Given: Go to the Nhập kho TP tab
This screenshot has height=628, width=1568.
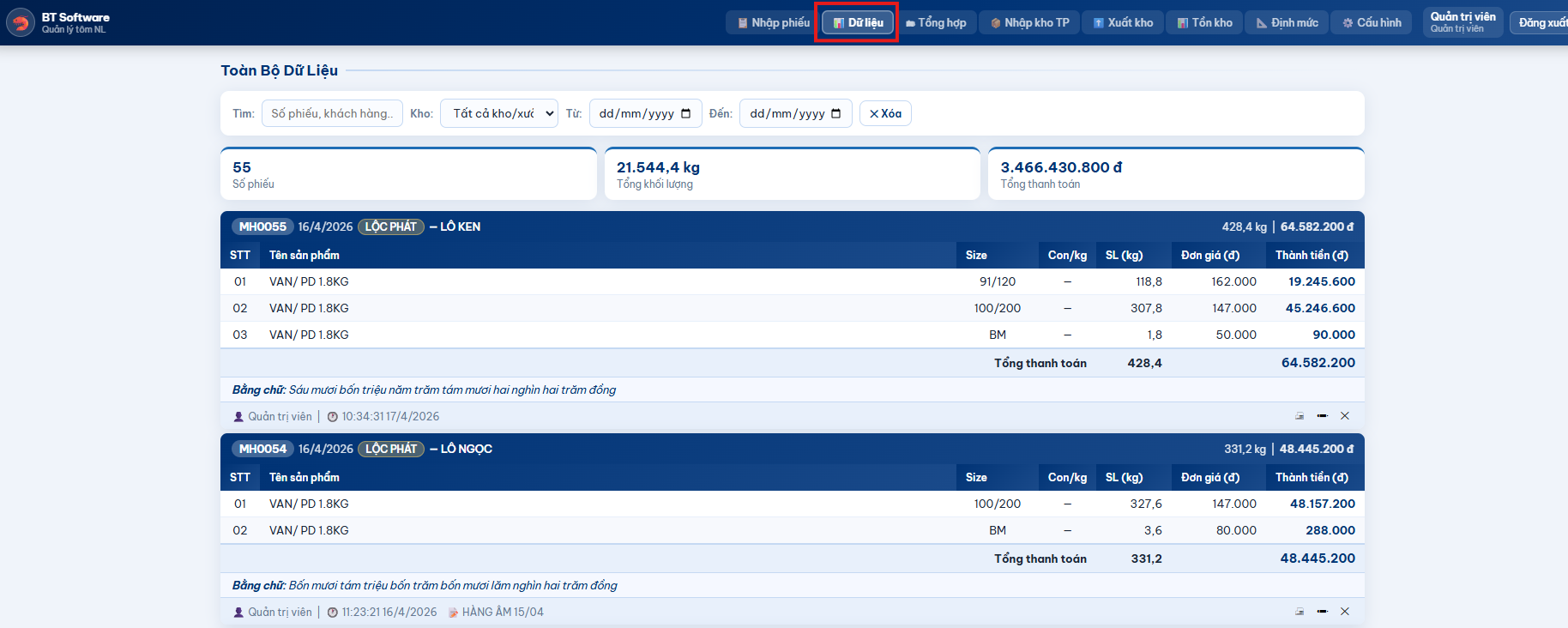Looking at the screenshot, I should (1029, 22).
